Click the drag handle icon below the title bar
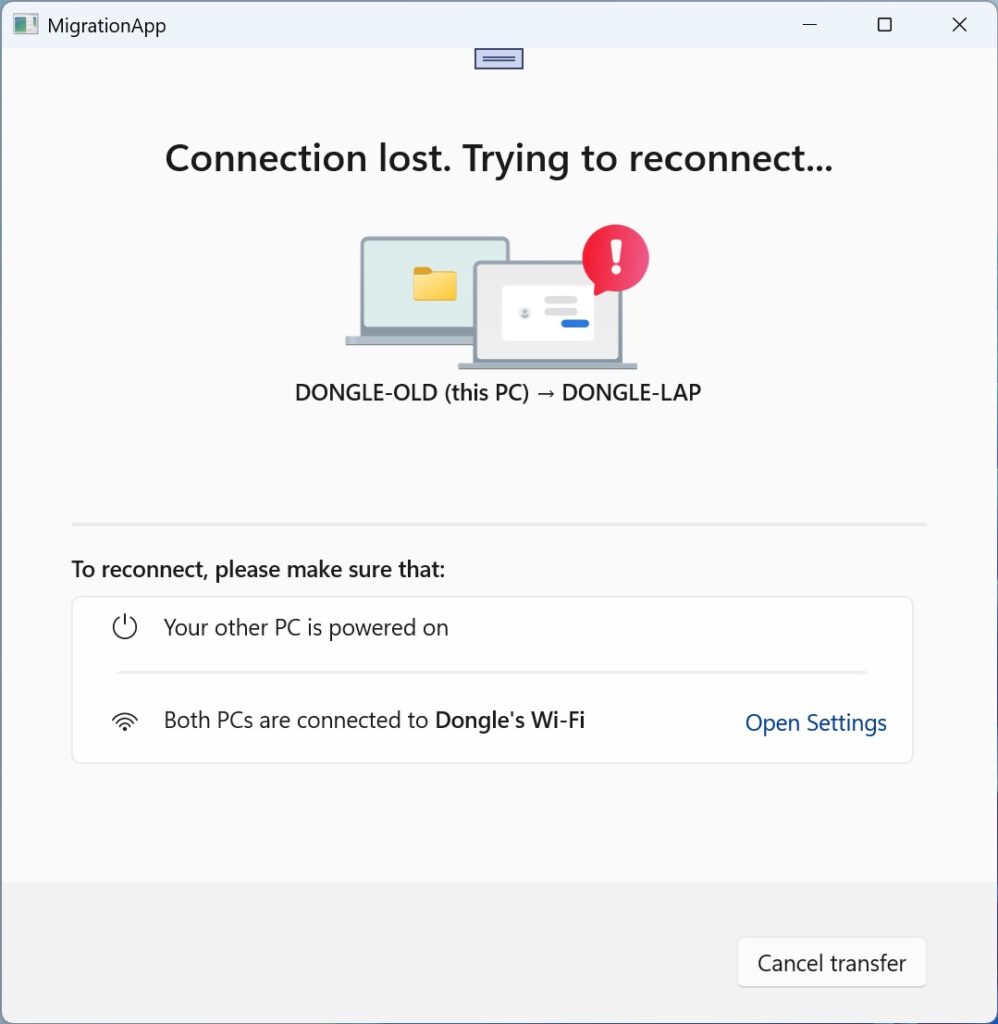The width and height of the screenshot is (998, 1024). [x=498, y=58]
